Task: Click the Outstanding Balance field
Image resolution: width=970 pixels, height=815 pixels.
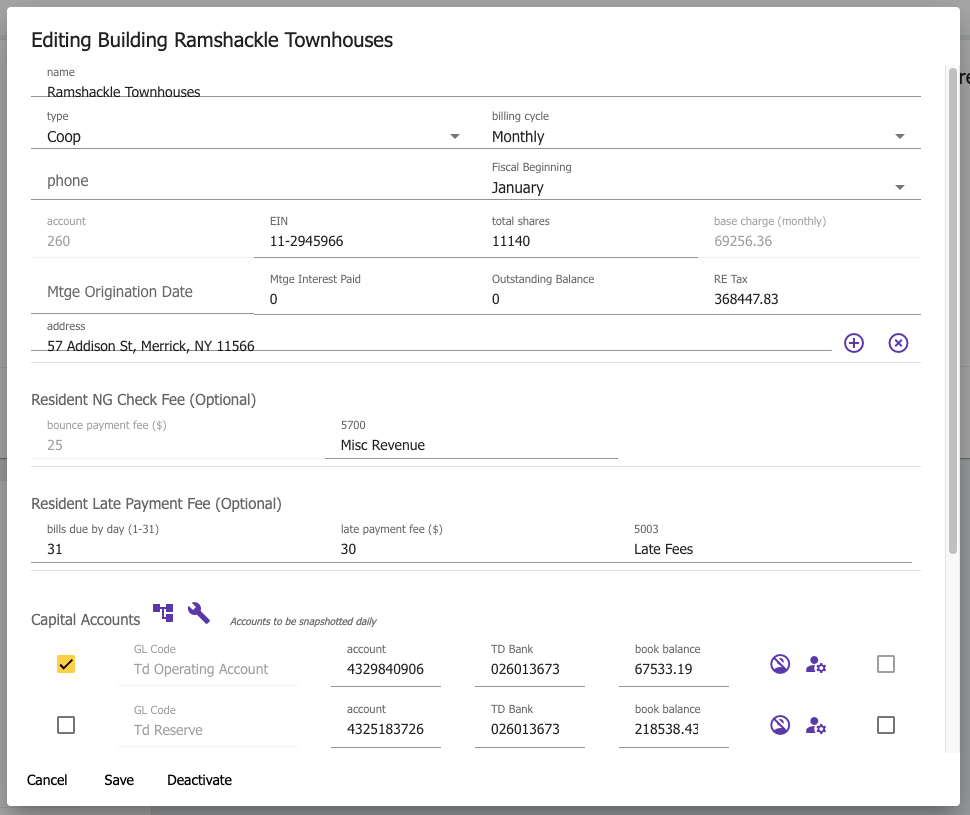Action: pos(587,293)
